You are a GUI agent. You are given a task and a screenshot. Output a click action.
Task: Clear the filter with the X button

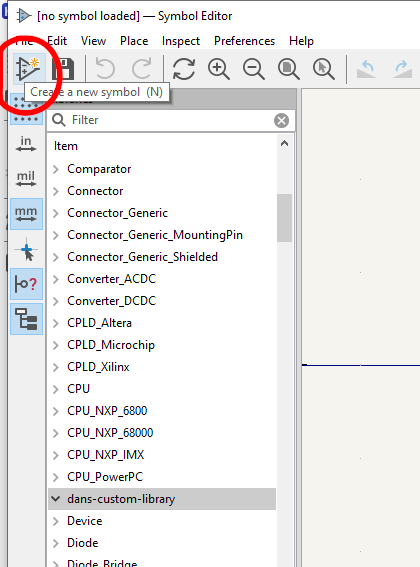coord(281,120)
